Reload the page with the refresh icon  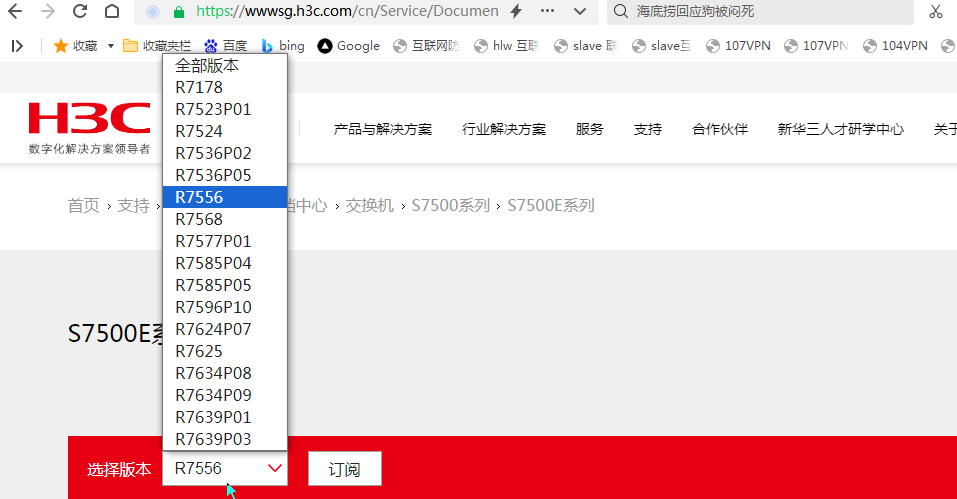point(80,11)
